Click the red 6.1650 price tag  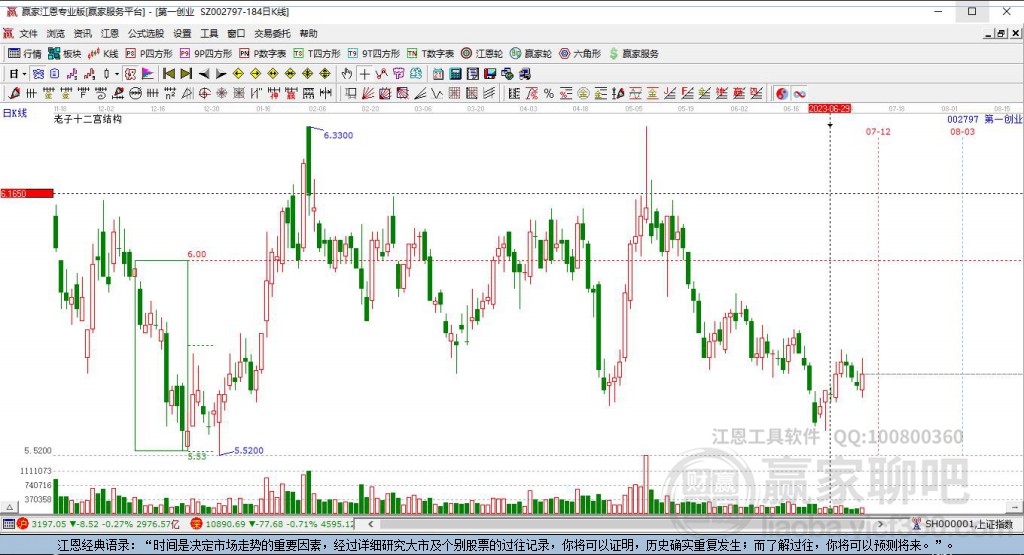[27, 193]
